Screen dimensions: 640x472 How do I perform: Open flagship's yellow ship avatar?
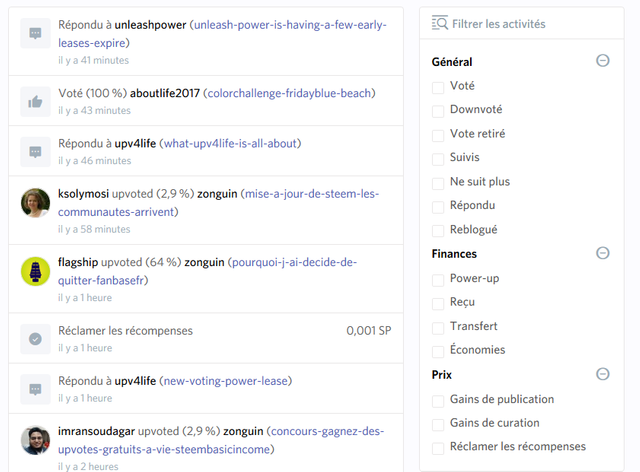36,272
